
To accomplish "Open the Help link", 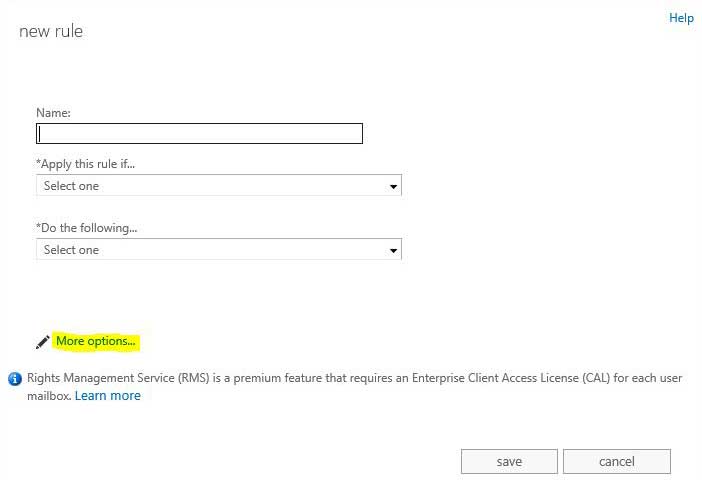I will [681, 18].
